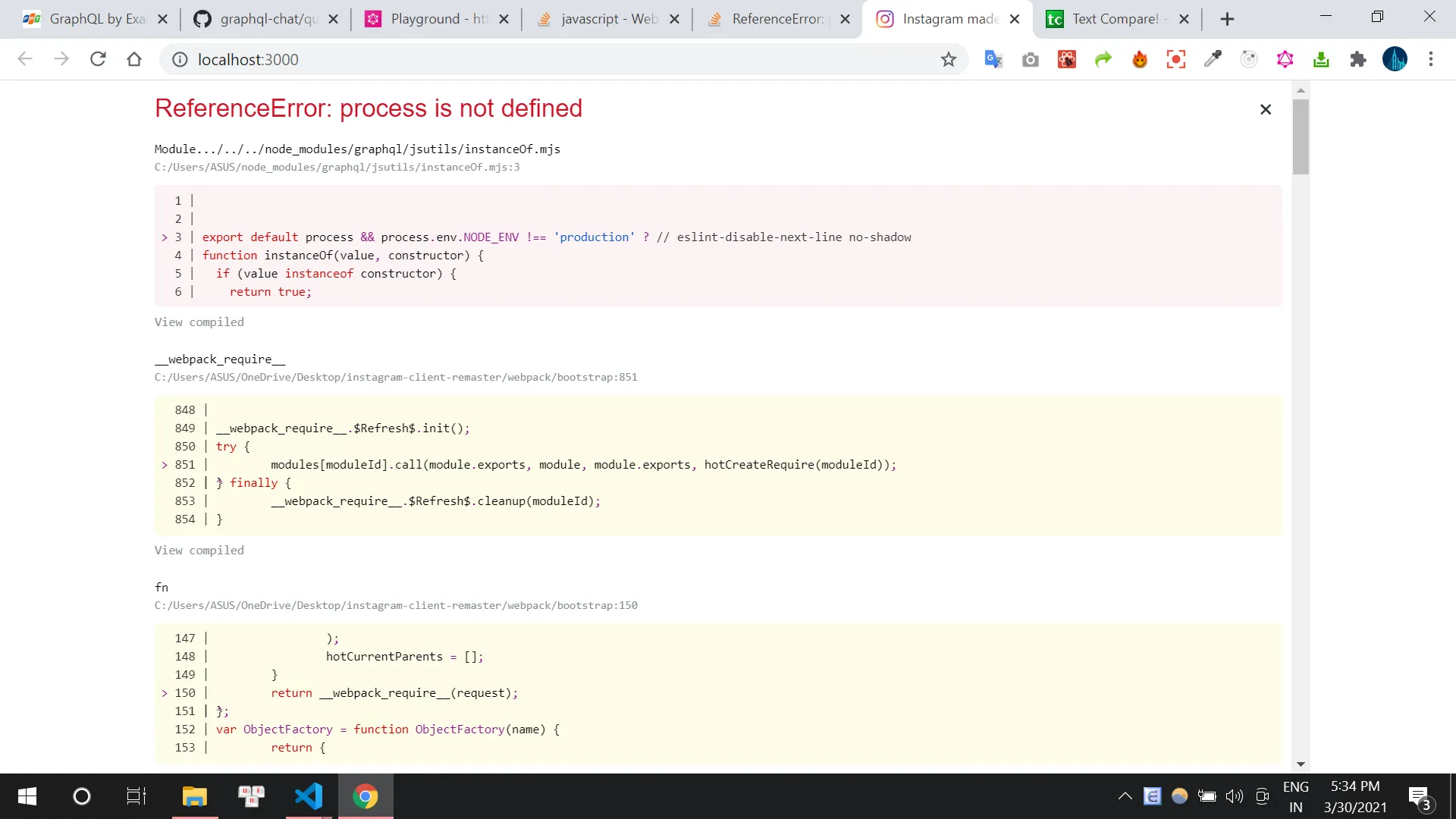Bookmark this page with the star icon

coord(948,59)
